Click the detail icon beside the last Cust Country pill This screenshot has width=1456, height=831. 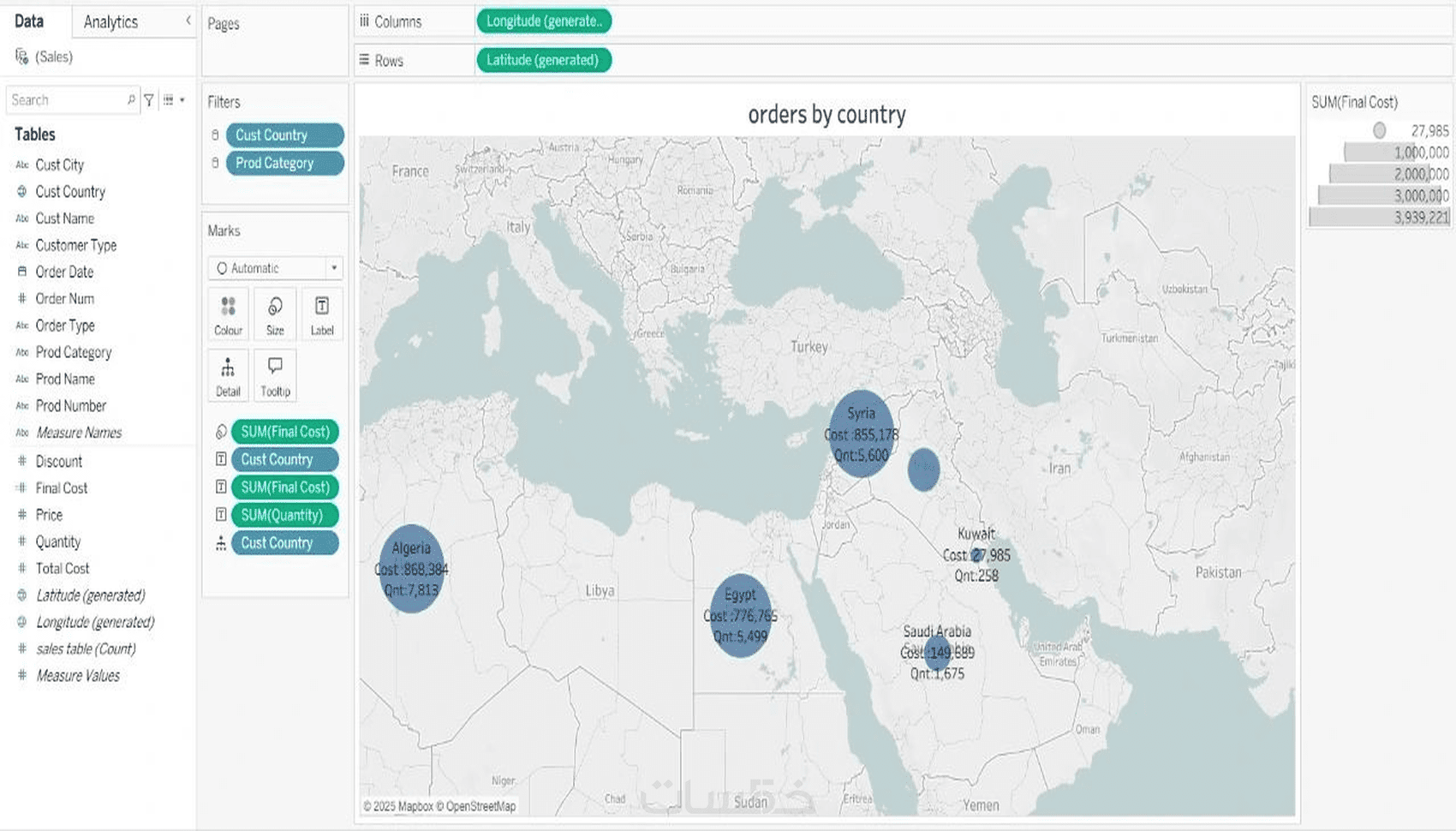221,542
